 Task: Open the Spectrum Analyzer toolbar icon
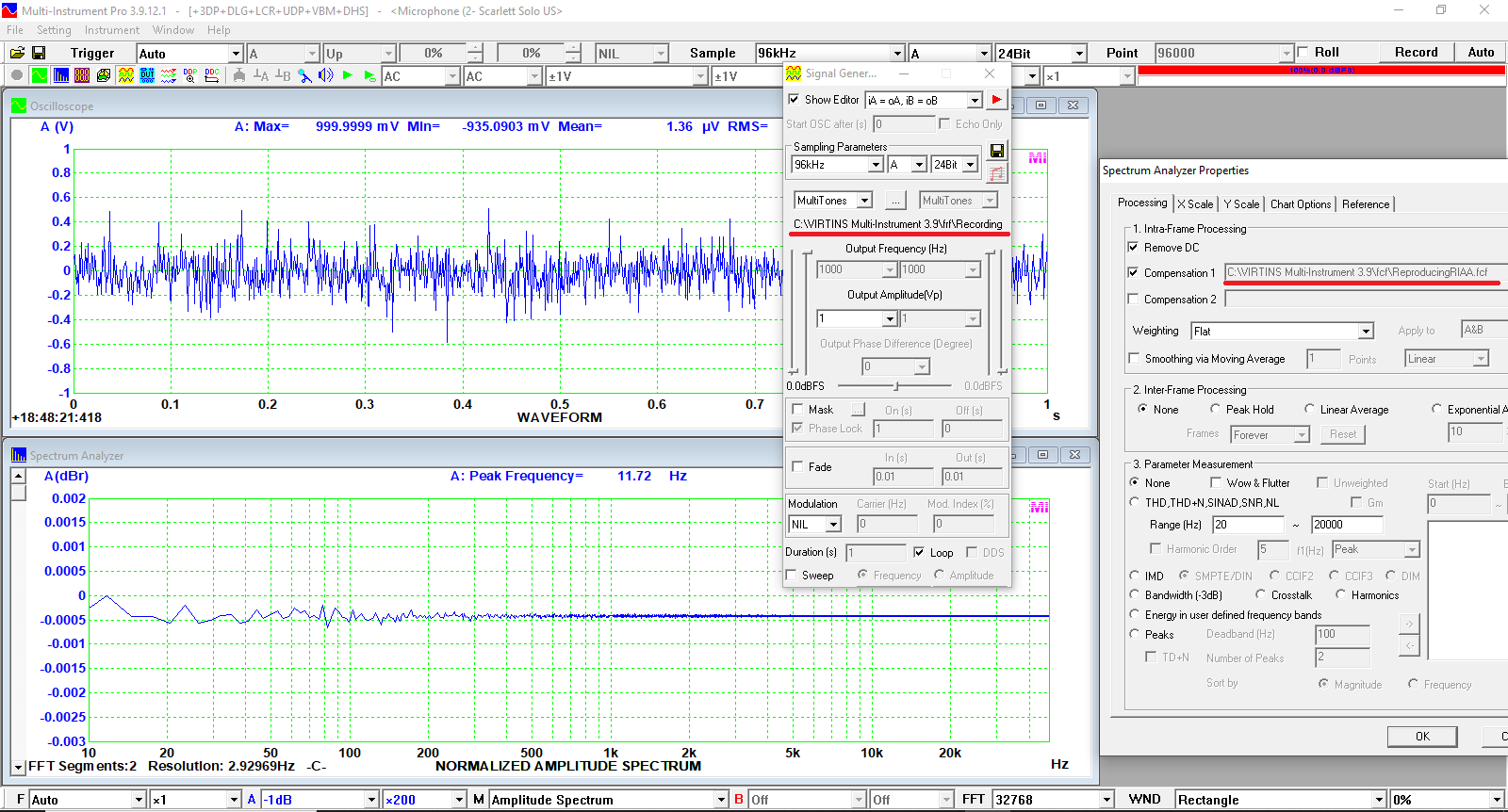[60, 75]
